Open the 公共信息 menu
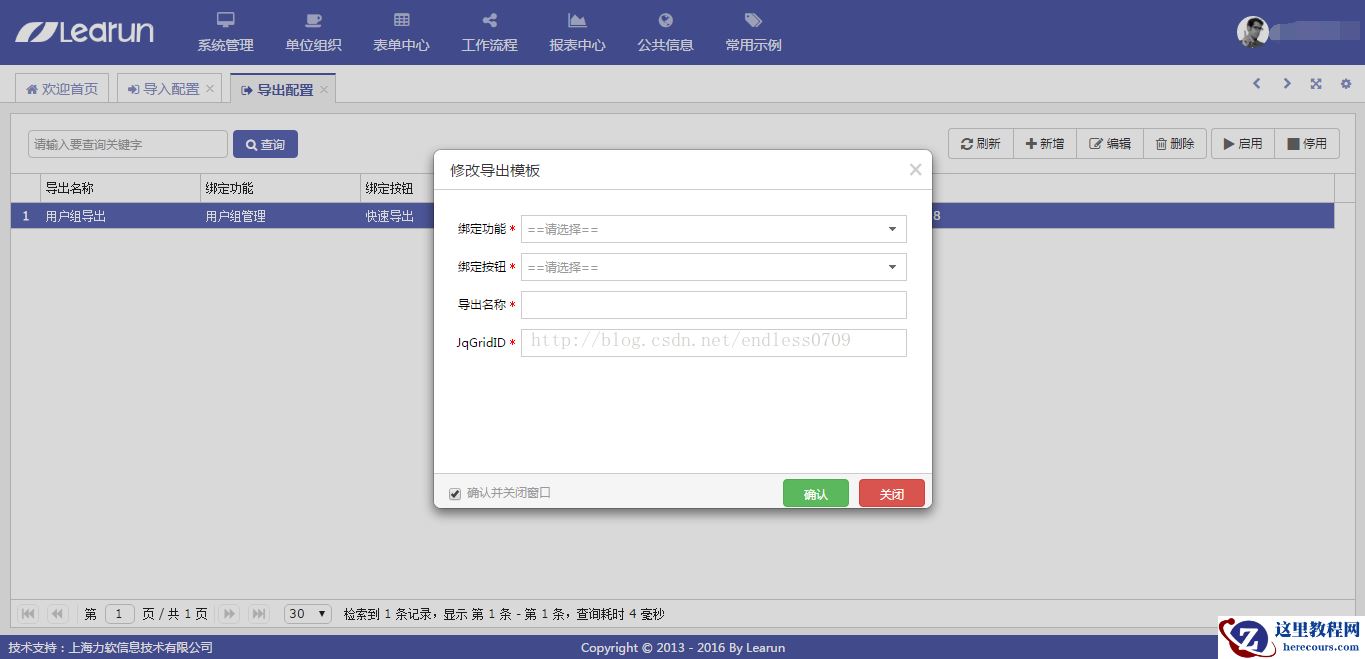 pyautogui.click(x=665, y=33)
